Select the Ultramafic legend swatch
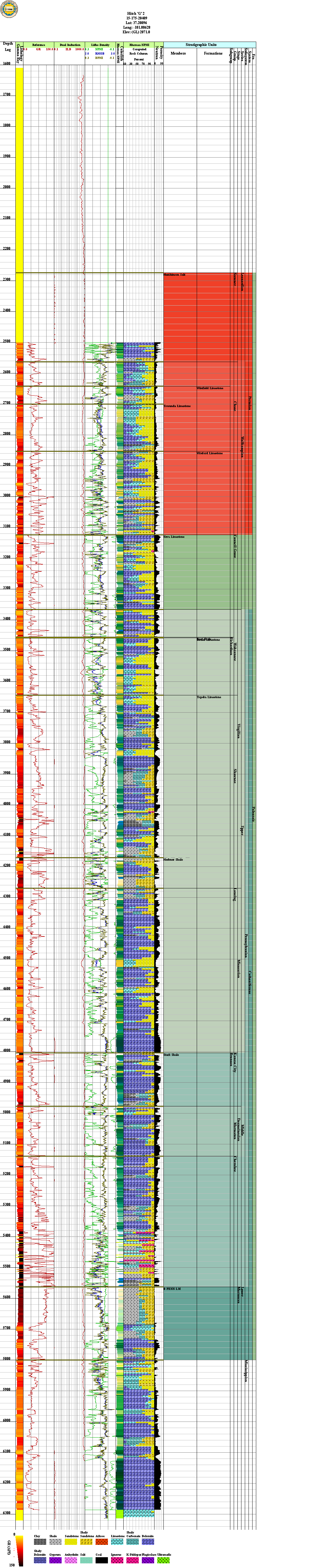The height and width of the screenshot is (1568, 333). (x=163, y=1560)
